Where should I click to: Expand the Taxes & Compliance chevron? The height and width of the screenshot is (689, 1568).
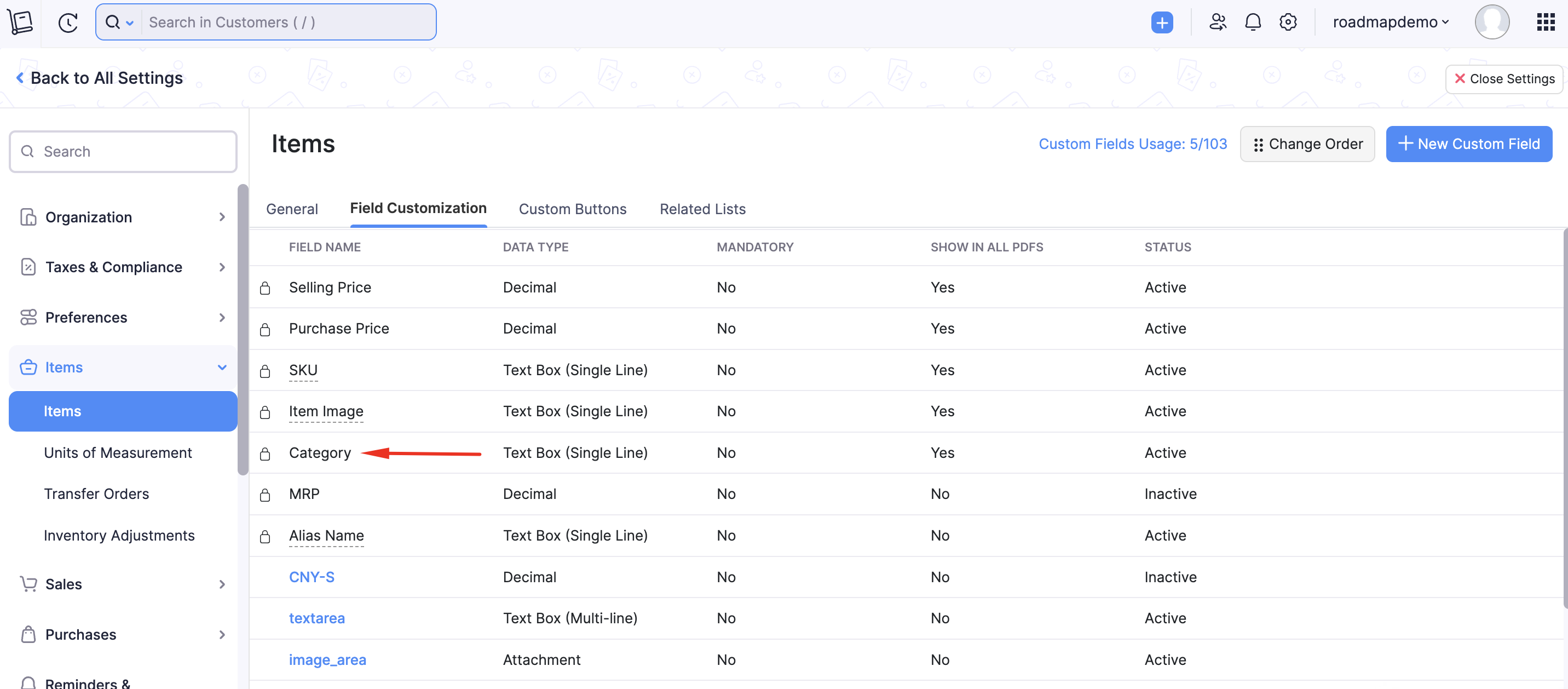coord(222,267)
